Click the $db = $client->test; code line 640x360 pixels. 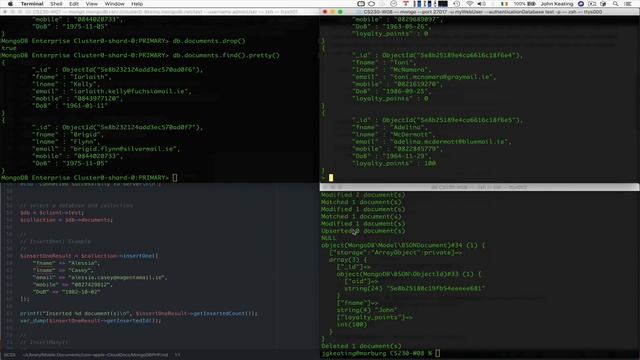click(x=52, y=213)
